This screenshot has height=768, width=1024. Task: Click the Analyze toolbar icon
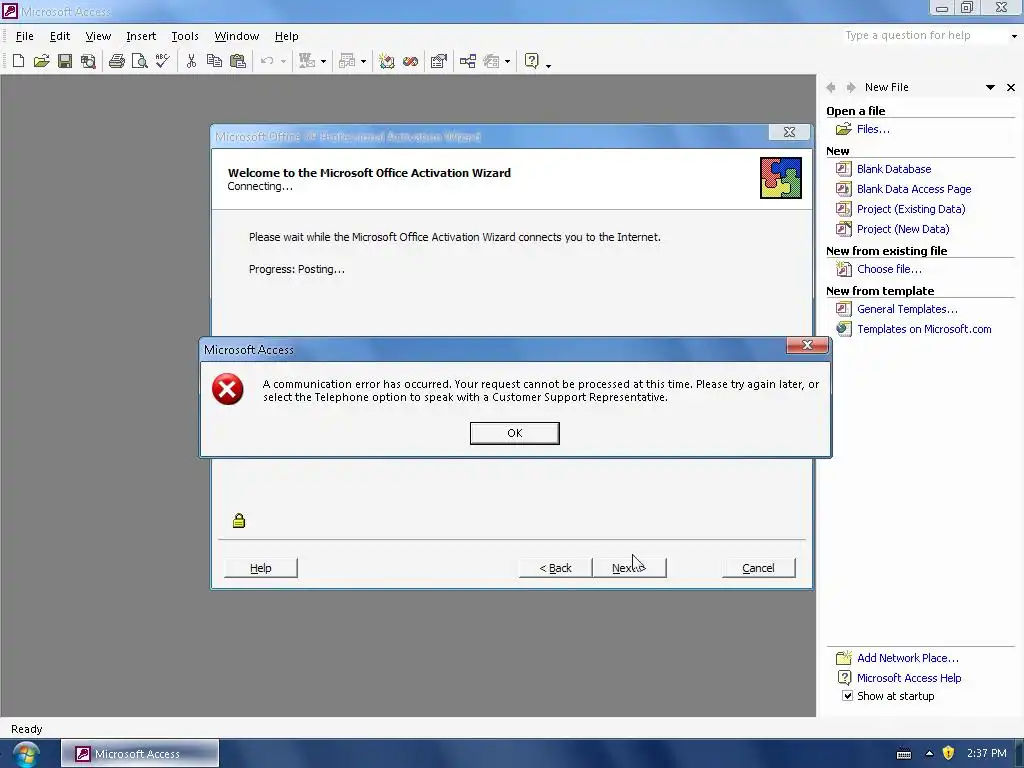click(347, 61)
